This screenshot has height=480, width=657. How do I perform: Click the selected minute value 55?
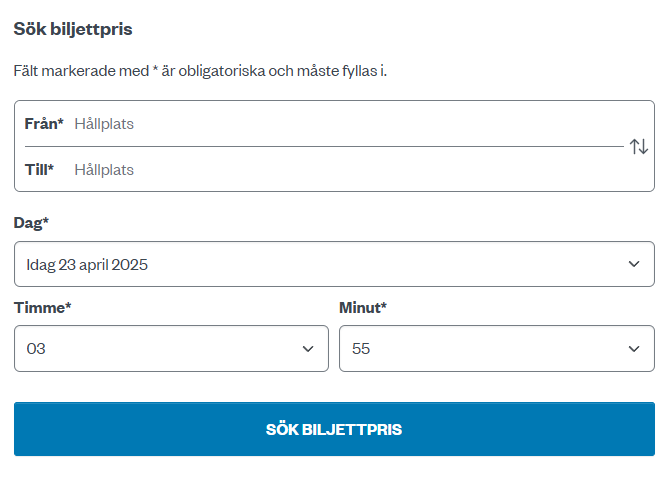[361, 349]
